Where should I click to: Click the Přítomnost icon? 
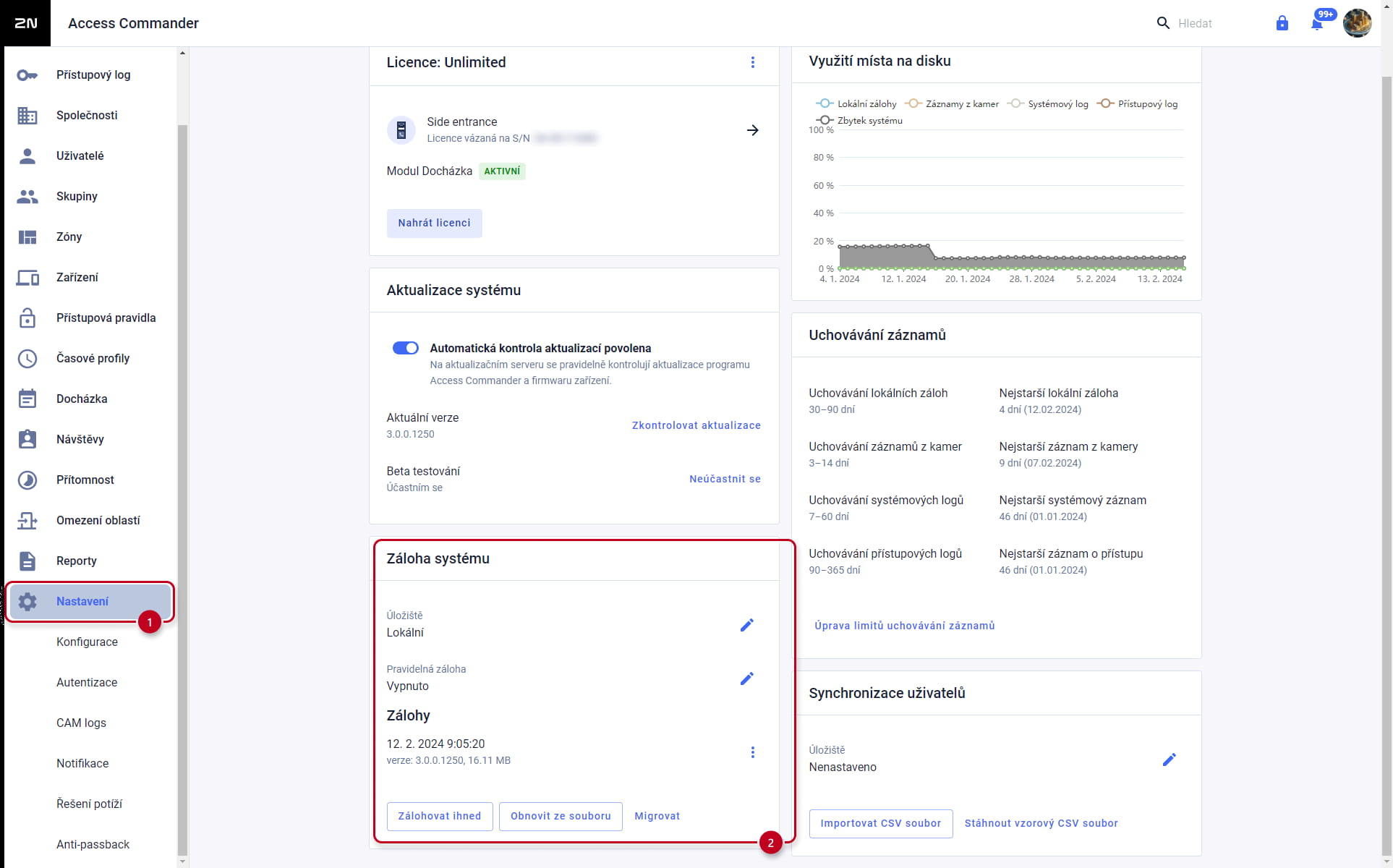coord(27,480)
